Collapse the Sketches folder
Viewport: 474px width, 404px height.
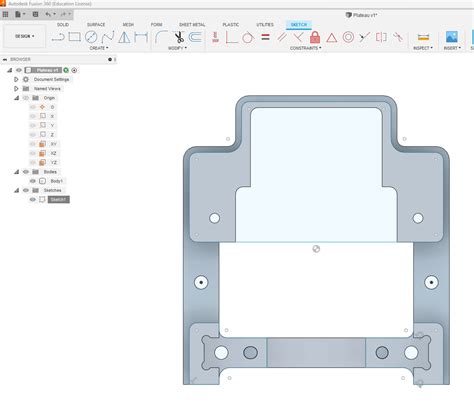click(16, 190)
